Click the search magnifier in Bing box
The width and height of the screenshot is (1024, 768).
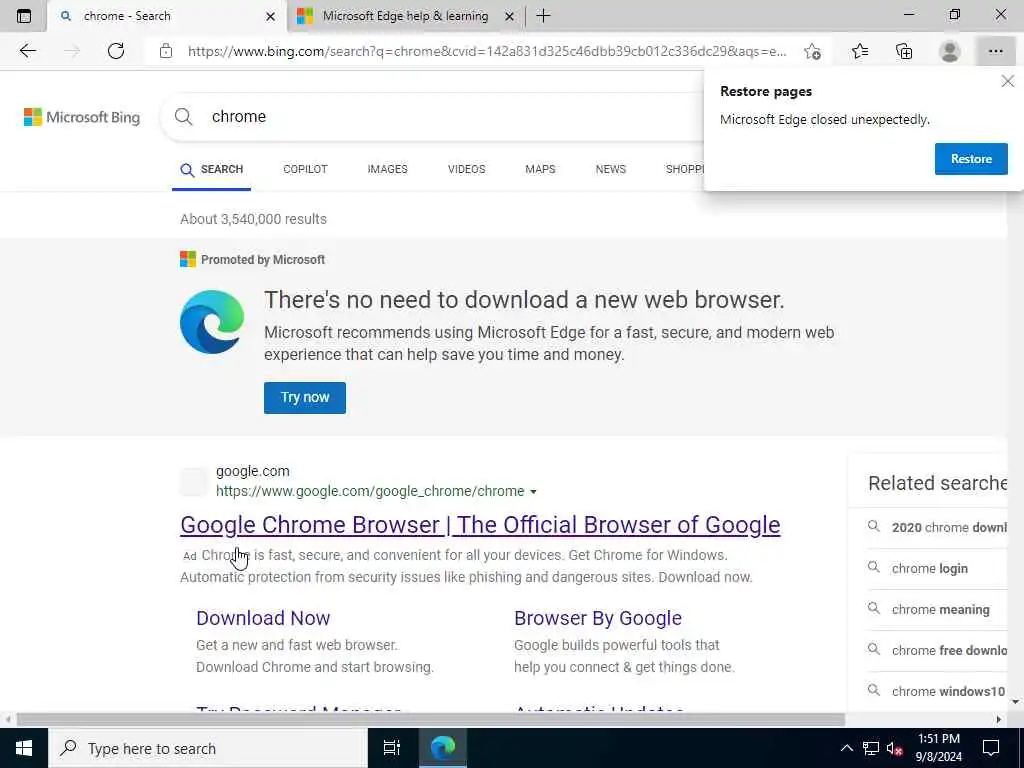pyautogui.click(x=184, y=117)
